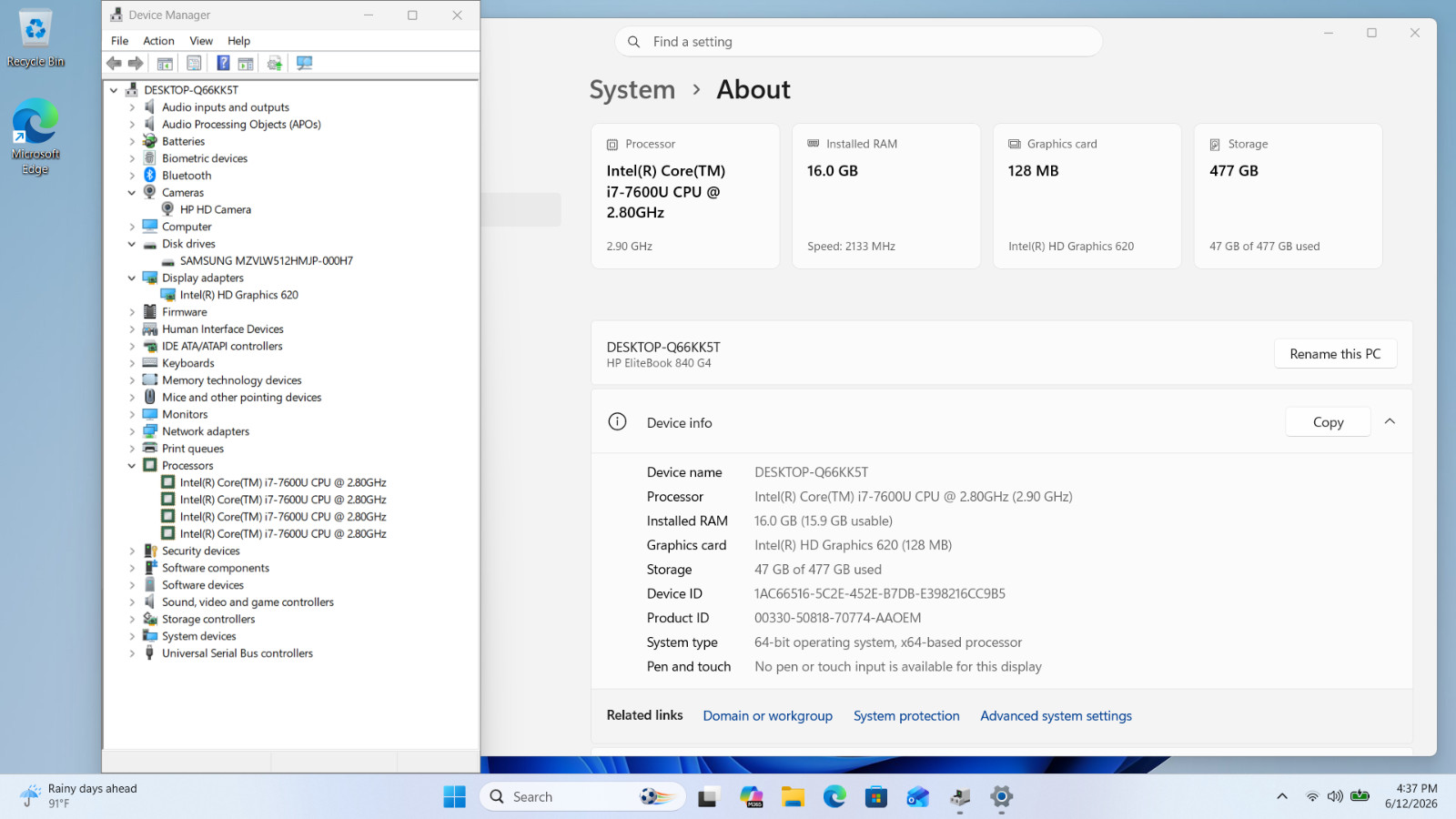Collapse the Cameras category
The width and height of the screenshot is (1456, 819).
pos(132,193)
